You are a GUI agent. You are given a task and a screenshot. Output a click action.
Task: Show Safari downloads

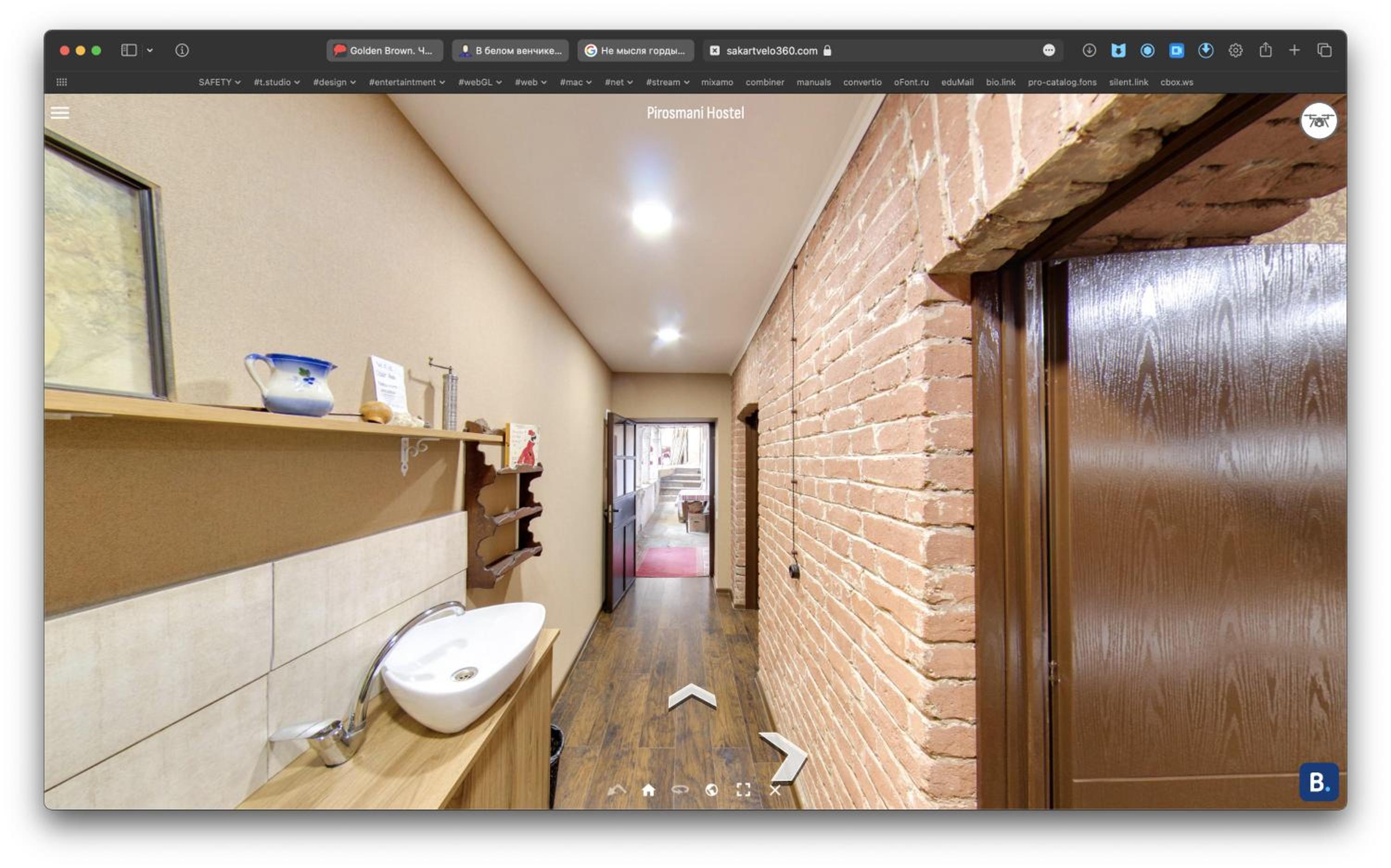(x=1089, y=51)
